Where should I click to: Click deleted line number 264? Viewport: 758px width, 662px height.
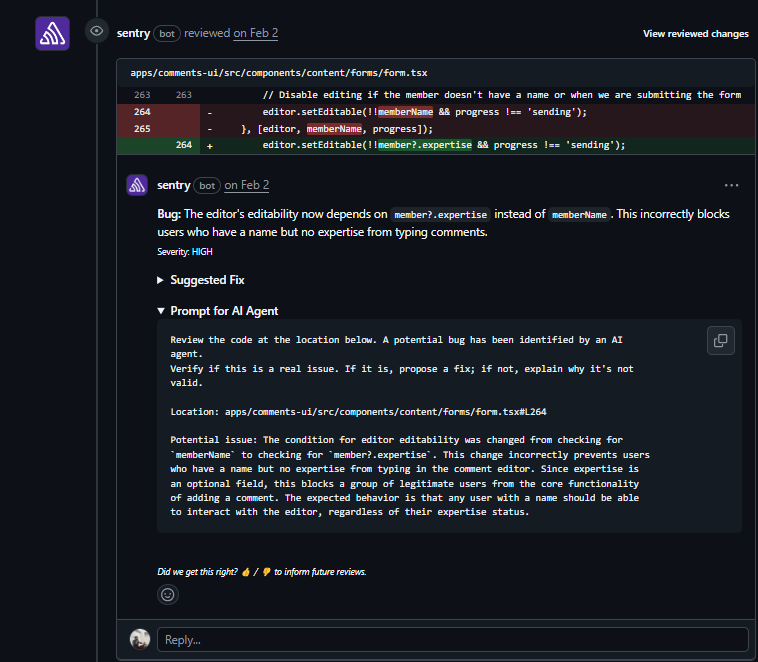pyautogui.click(x=142, y=112)
